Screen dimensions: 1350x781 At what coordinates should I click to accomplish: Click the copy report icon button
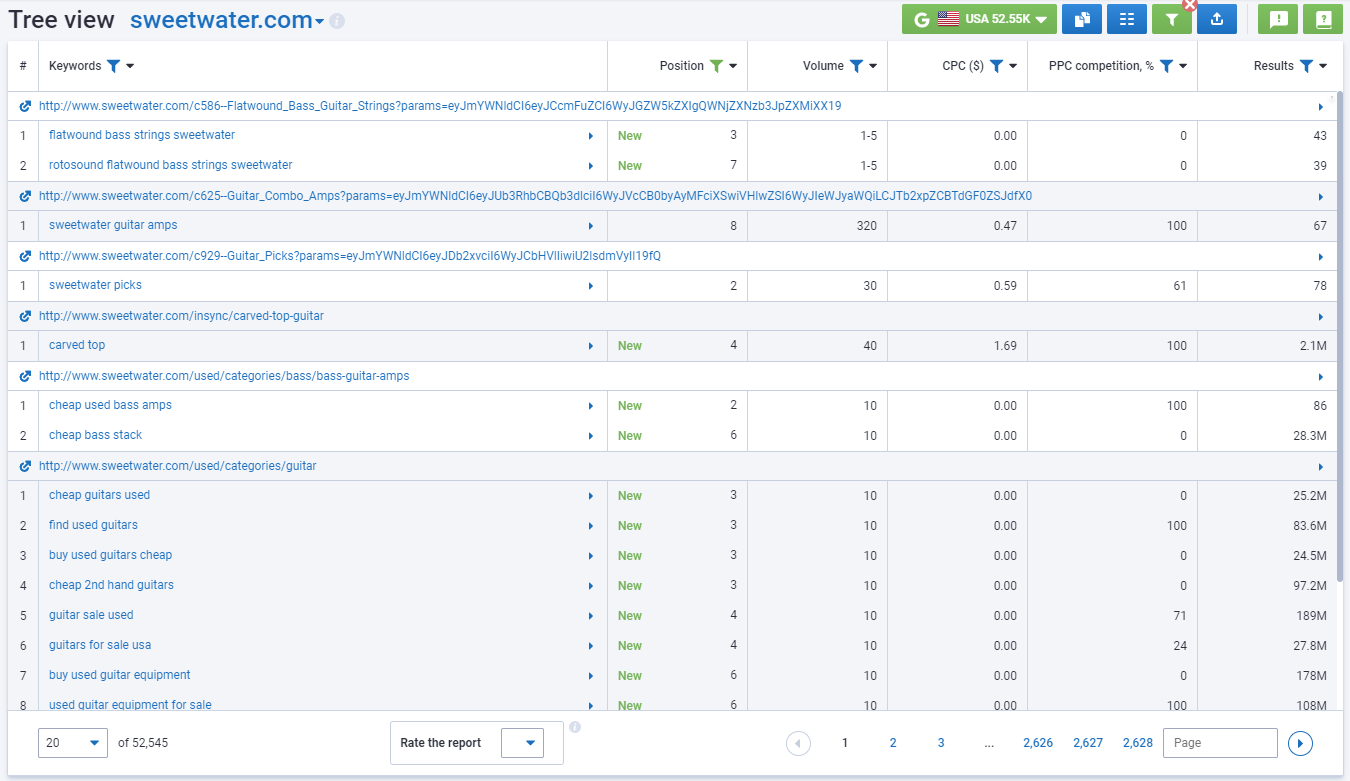click(x=1081, y=19)
